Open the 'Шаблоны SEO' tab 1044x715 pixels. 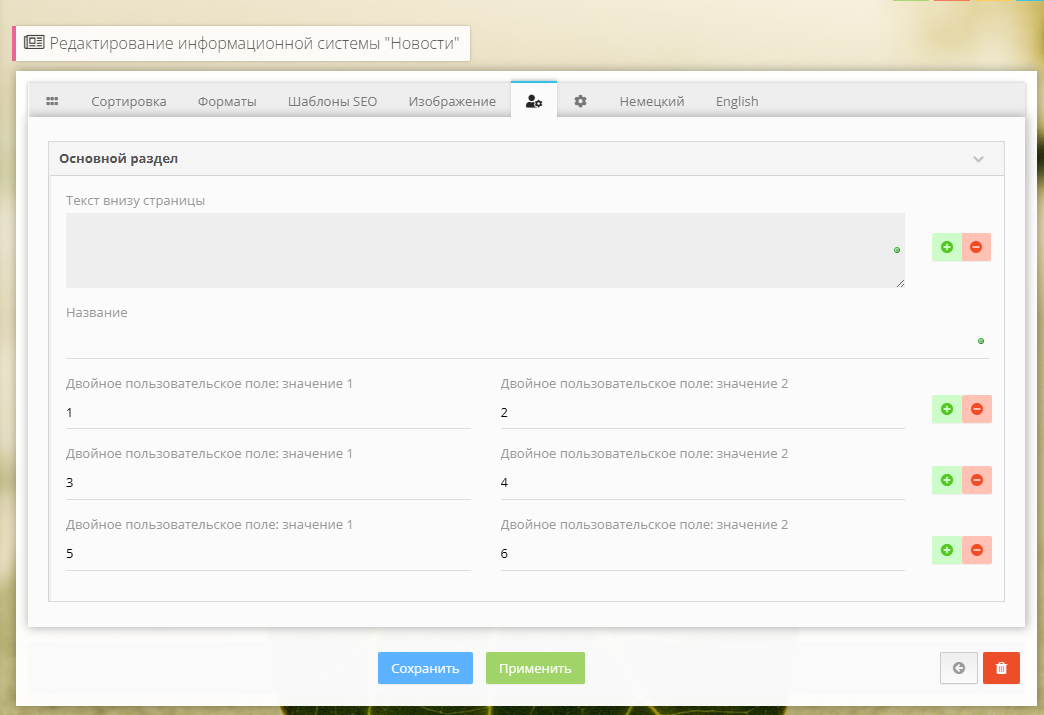click(332, 101)
